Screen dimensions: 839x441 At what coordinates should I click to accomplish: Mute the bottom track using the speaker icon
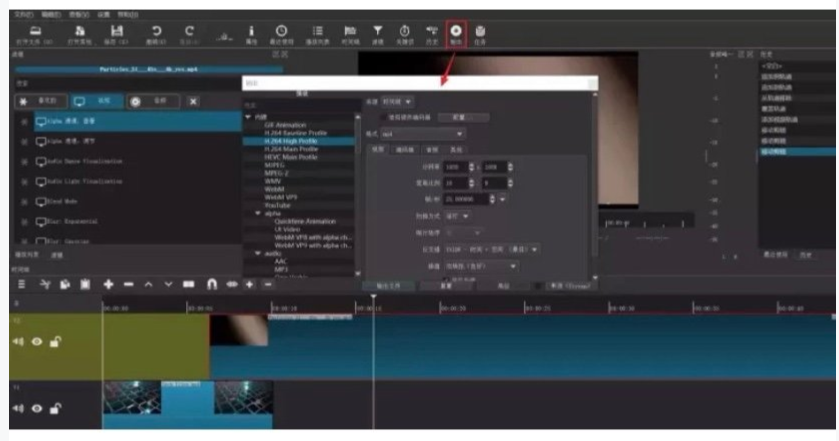[x=19, y=408]
